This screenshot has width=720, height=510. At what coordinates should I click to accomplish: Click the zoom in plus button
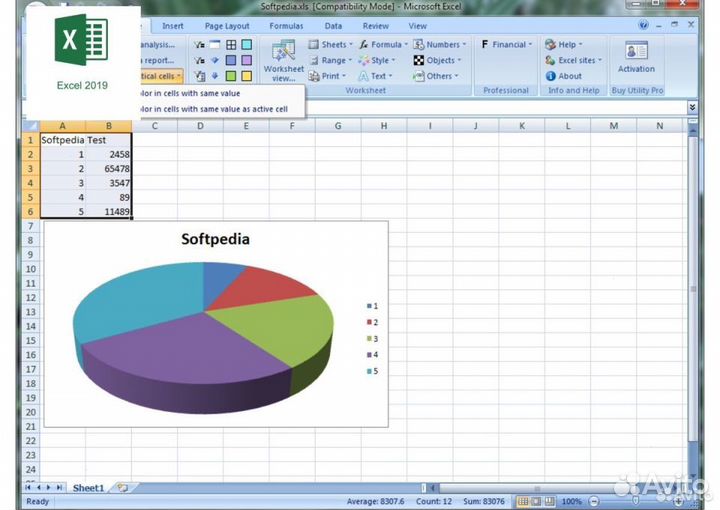(678, 501)
